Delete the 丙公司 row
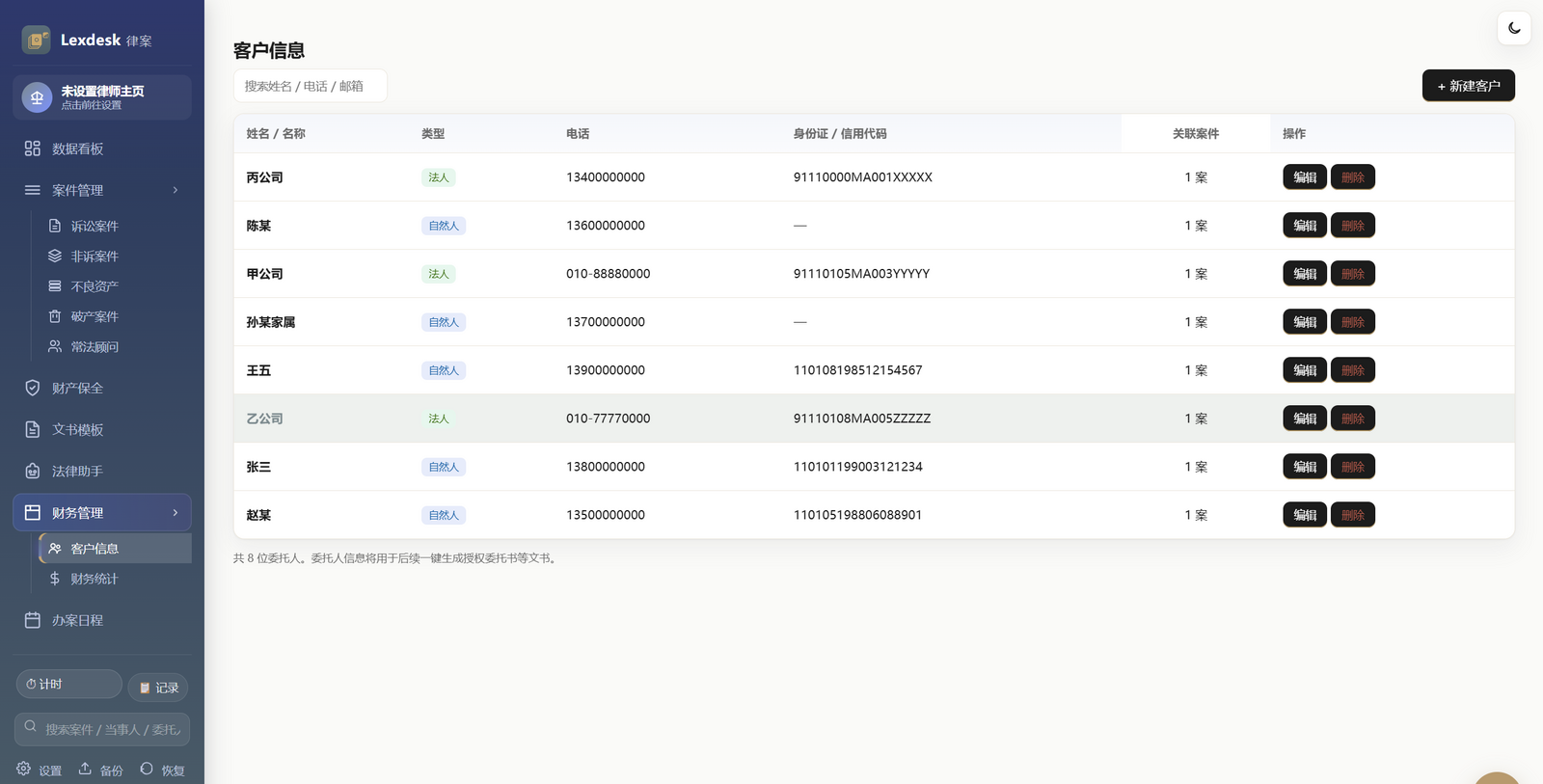This screenshot has width=1543, height=784. 1353,177
